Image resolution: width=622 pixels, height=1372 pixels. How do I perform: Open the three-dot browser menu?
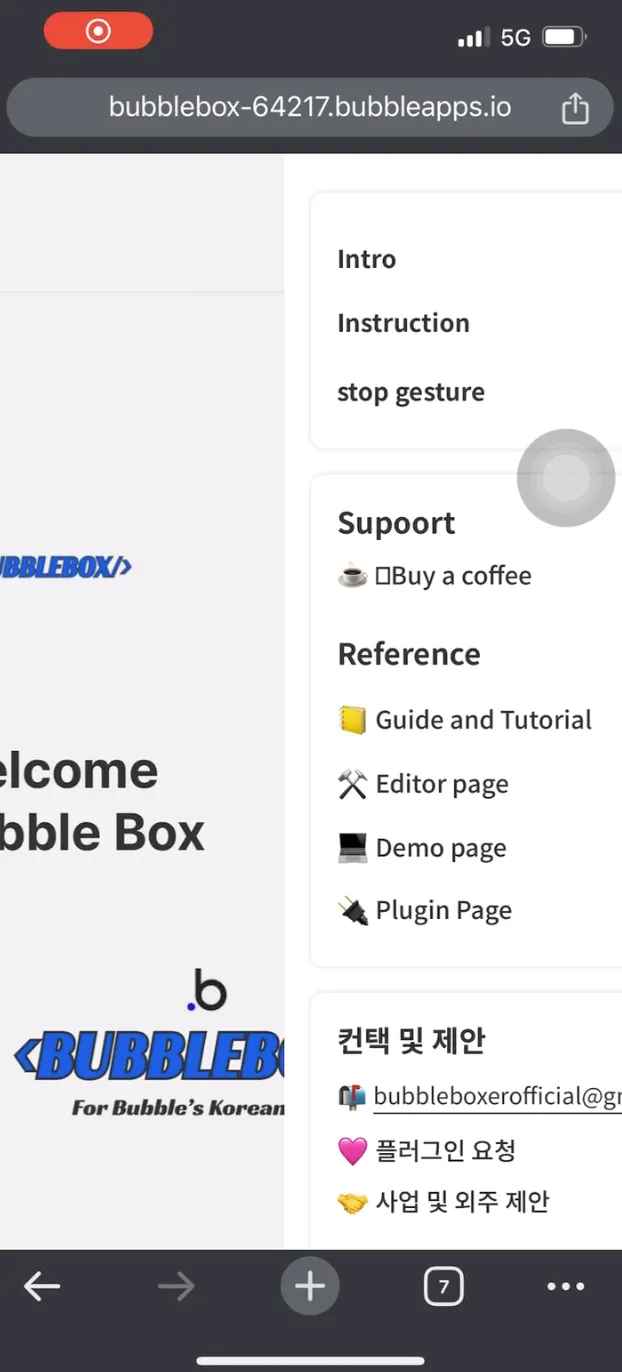[x=566, y=1287]
